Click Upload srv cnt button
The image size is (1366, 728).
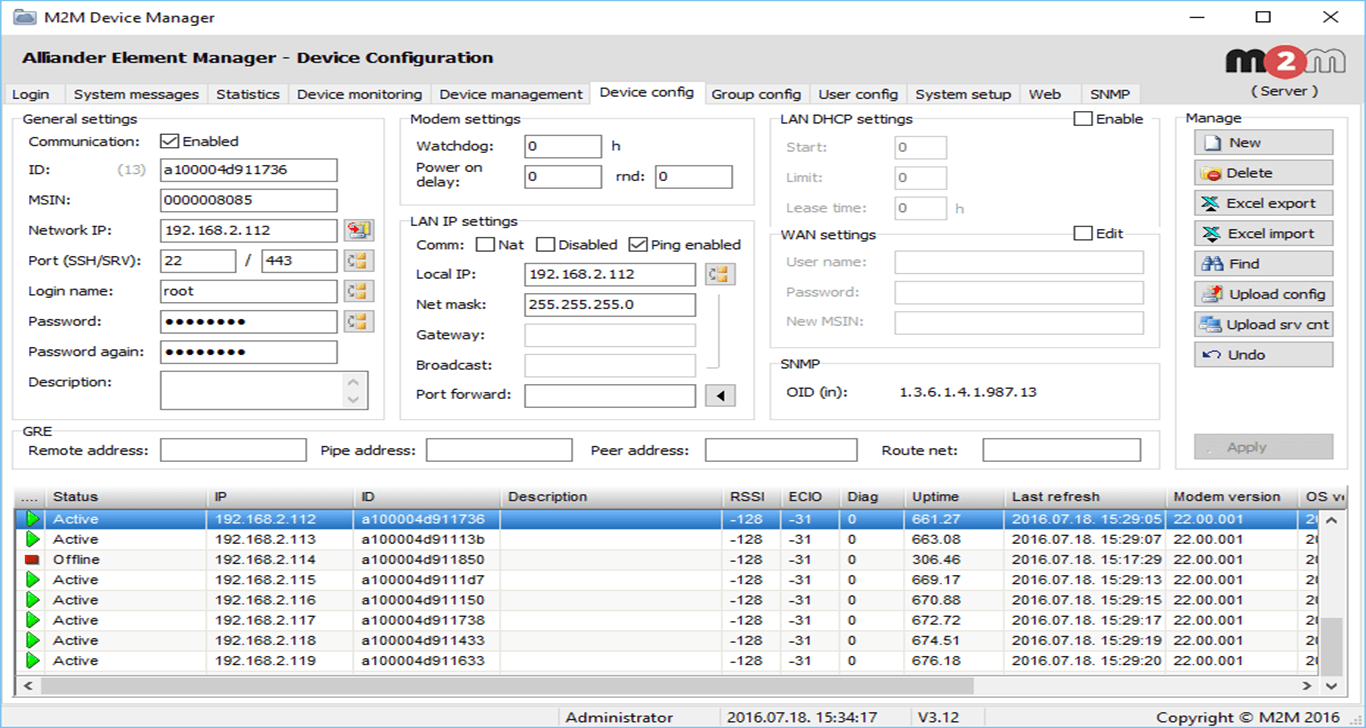(x=1263, y=324)
